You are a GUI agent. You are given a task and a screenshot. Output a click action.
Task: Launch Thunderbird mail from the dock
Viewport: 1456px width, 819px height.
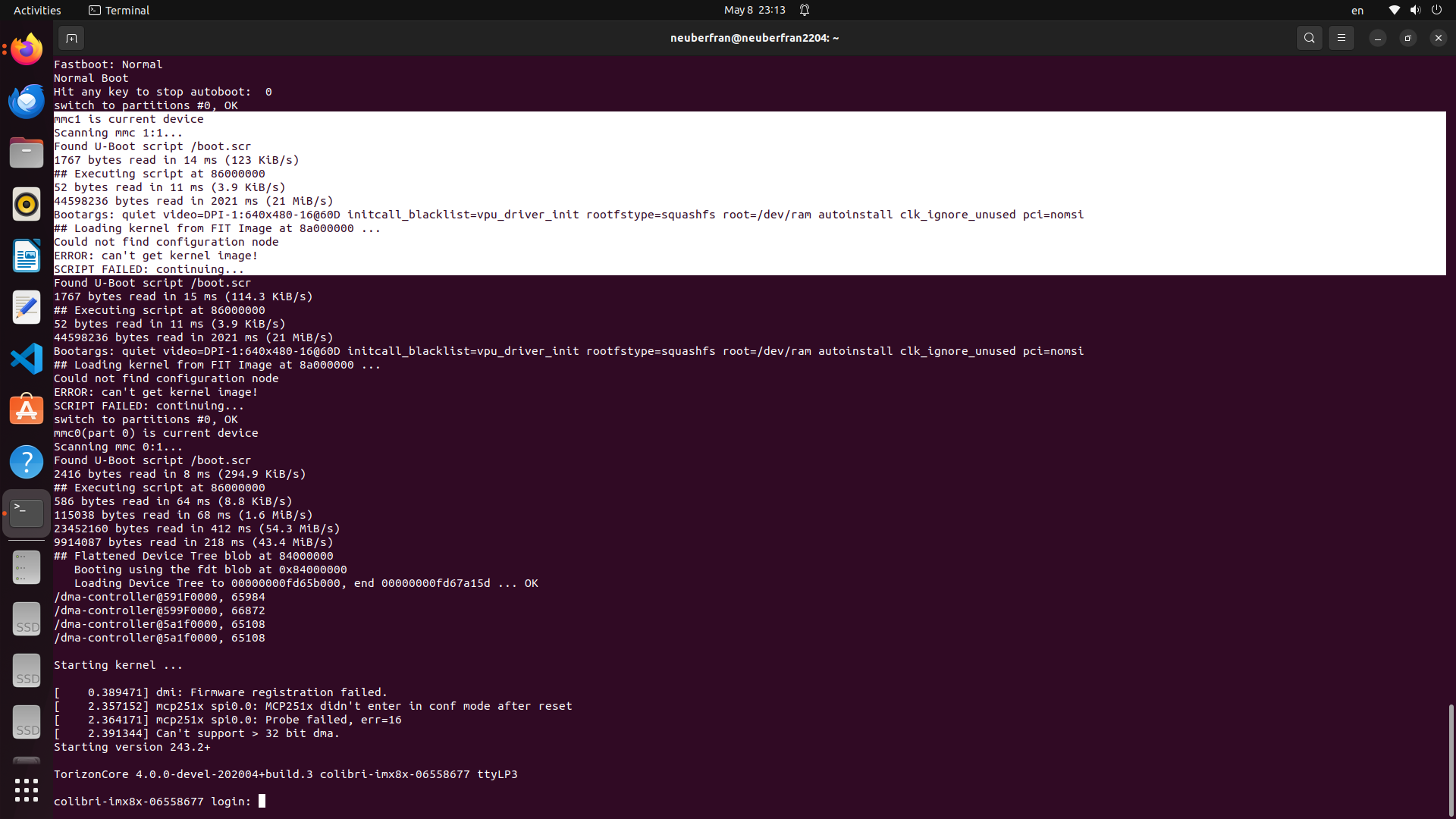pos(27,101)
